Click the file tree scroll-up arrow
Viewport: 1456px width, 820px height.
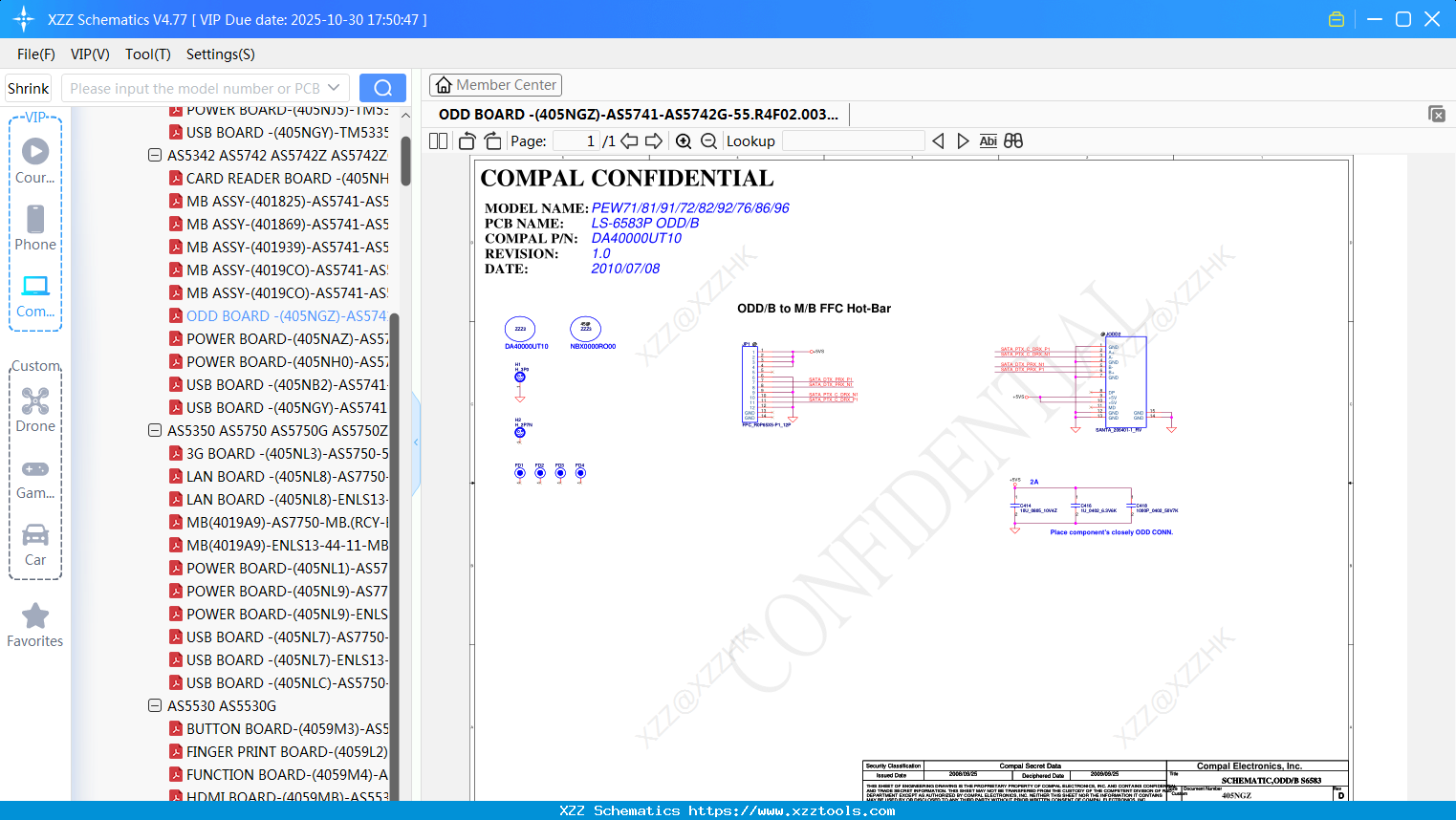[x=405, y=115]
